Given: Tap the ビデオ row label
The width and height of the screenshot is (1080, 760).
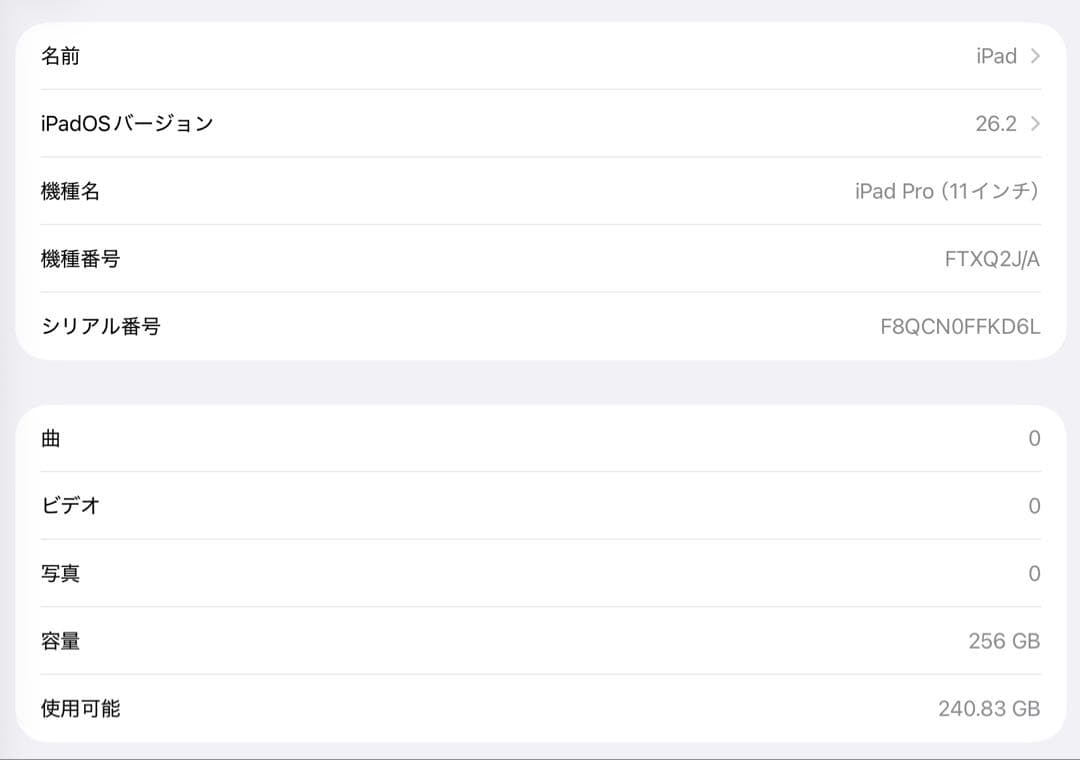Looking at the screenshot, I should tap(70, 506).
